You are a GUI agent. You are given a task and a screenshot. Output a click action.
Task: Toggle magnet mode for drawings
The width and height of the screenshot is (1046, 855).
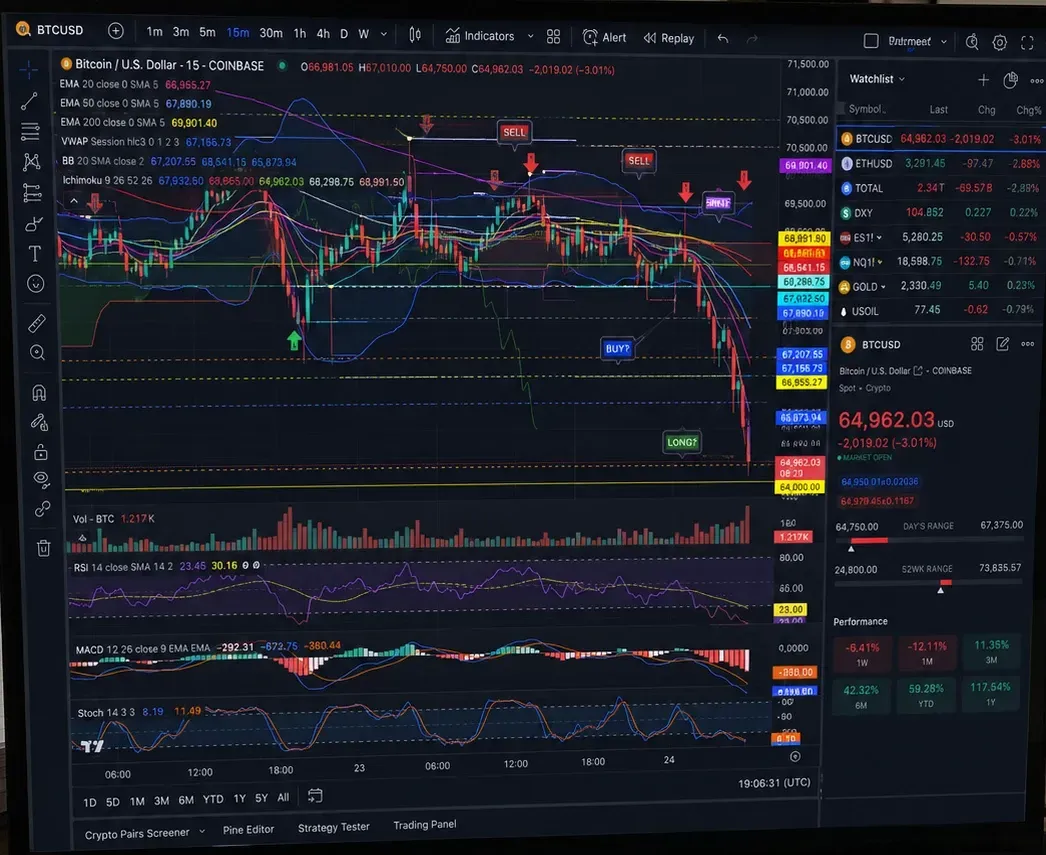click(39, 392)
